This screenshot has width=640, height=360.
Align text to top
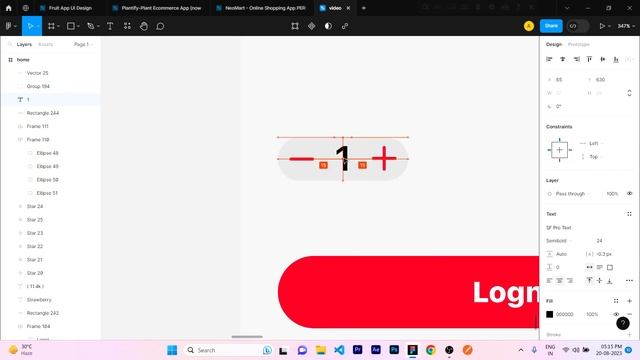click(x=589, y=280)
